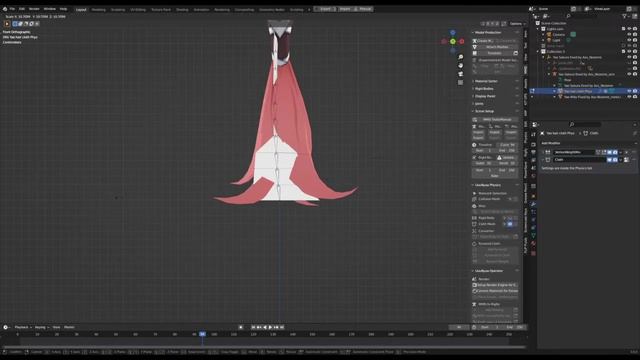This screenshot has height=360, width=640.
Task: Click the Cloth modifier icon
Action: pos(548,160)
